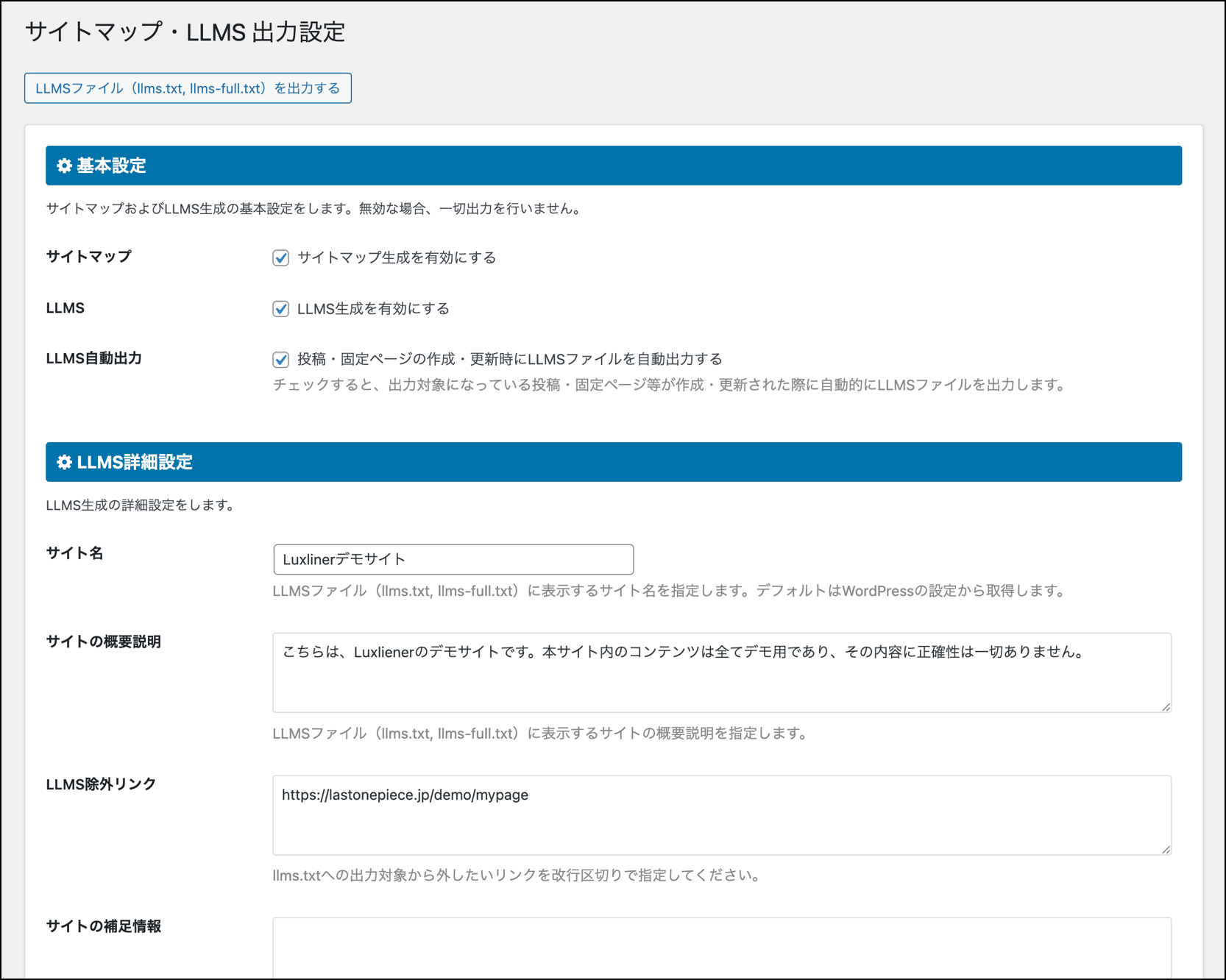Uncheck the サイトマップ生成を有効にする checkbox
Screen dimensions: 1226x980
[280, 258]
